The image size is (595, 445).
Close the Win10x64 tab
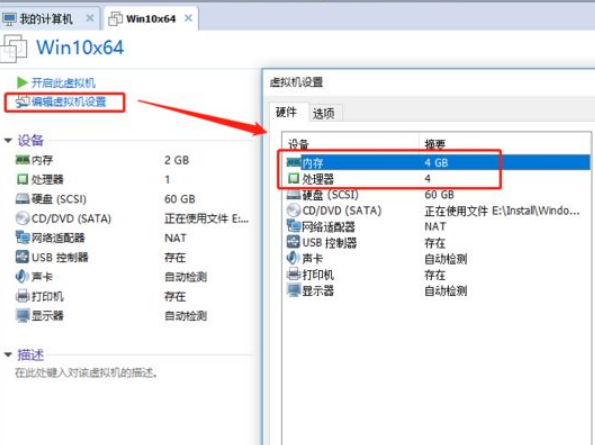(188, 18)
